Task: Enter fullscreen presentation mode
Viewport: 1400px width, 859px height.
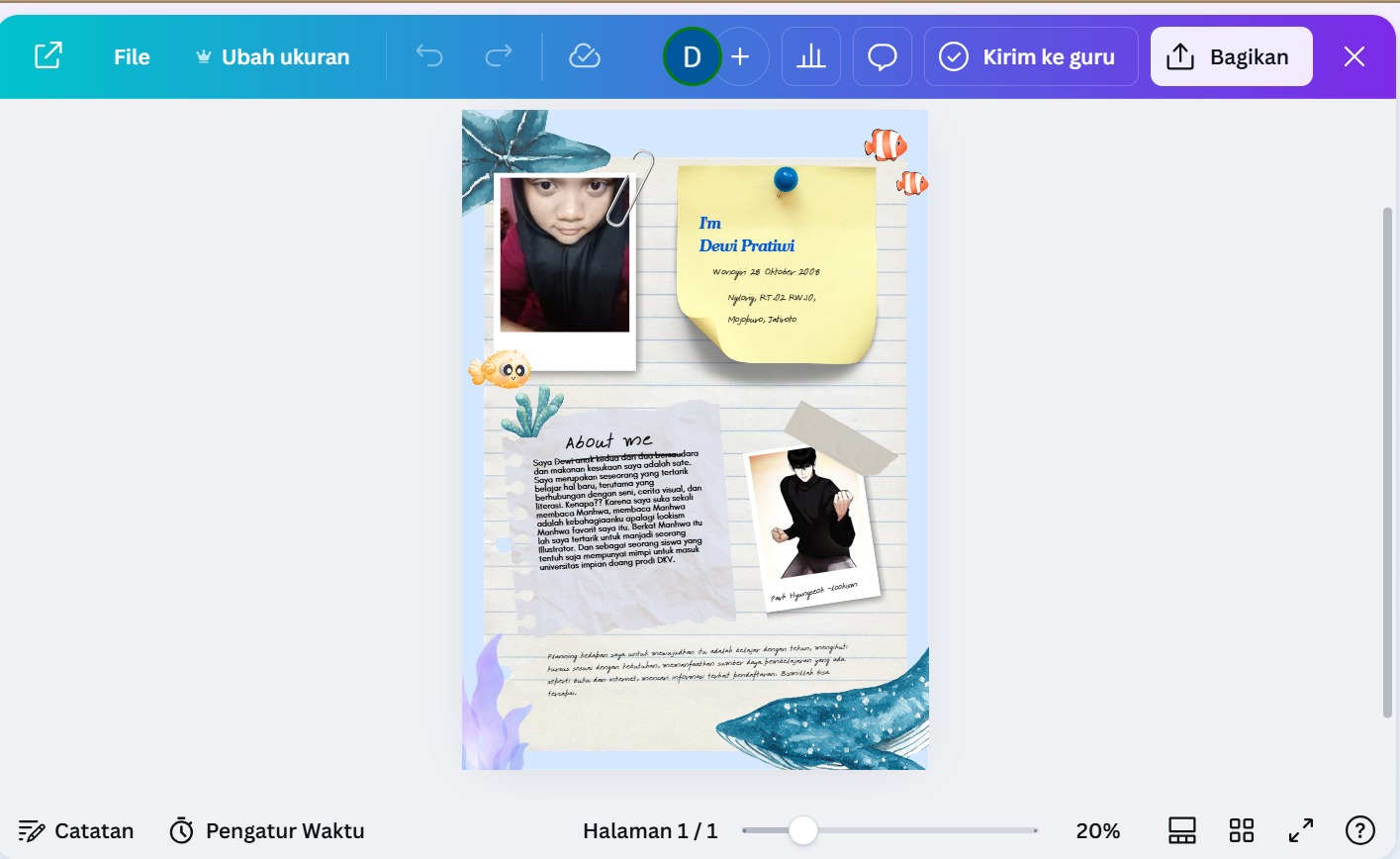Action: coord(1301,830)
